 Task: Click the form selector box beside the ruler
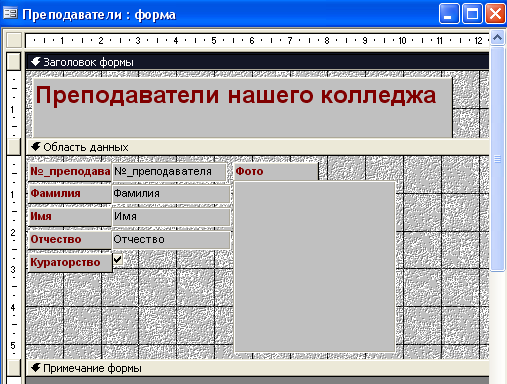14,40
